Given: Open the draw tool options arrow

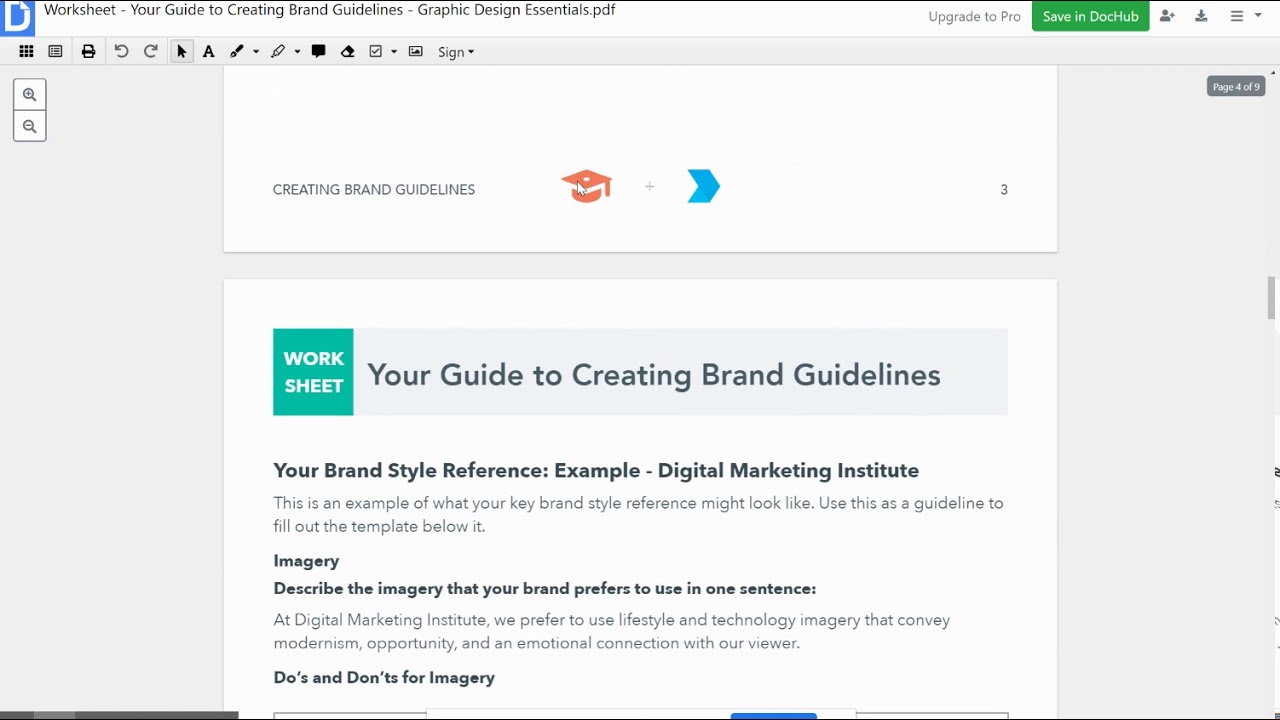Looking at the screenshot, I should pyautogui.click(x=256, y=52).
